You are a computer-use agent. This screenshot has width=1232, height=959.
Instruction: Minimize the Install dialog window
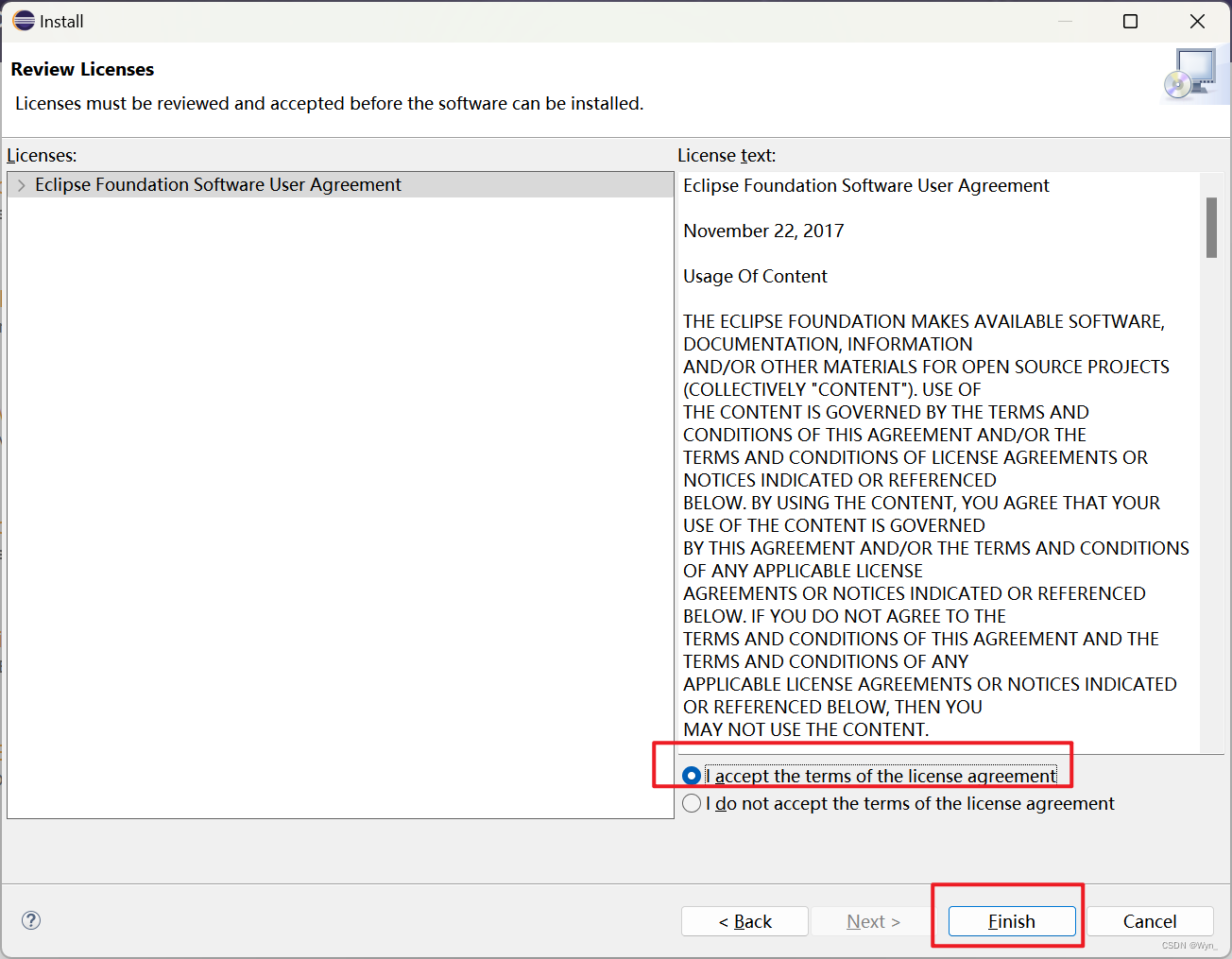(1065, 21)
